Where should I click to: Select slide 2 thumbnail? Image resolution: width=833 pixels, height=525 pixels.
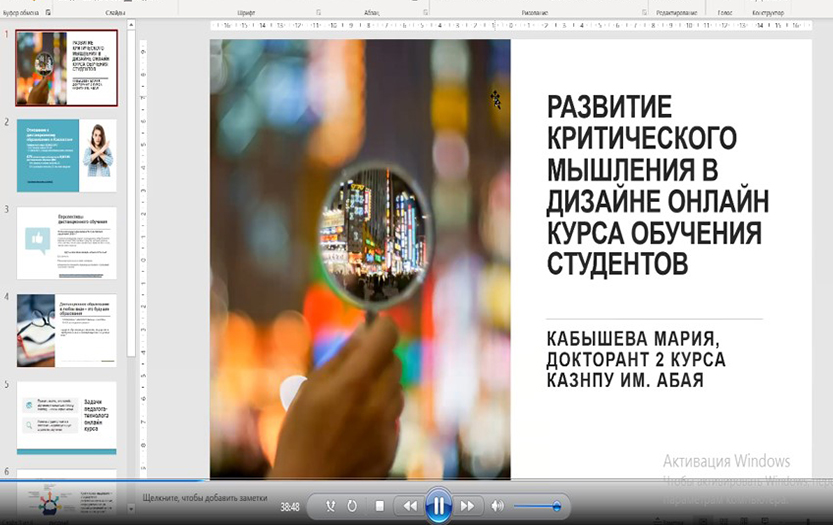pos(66,156)
